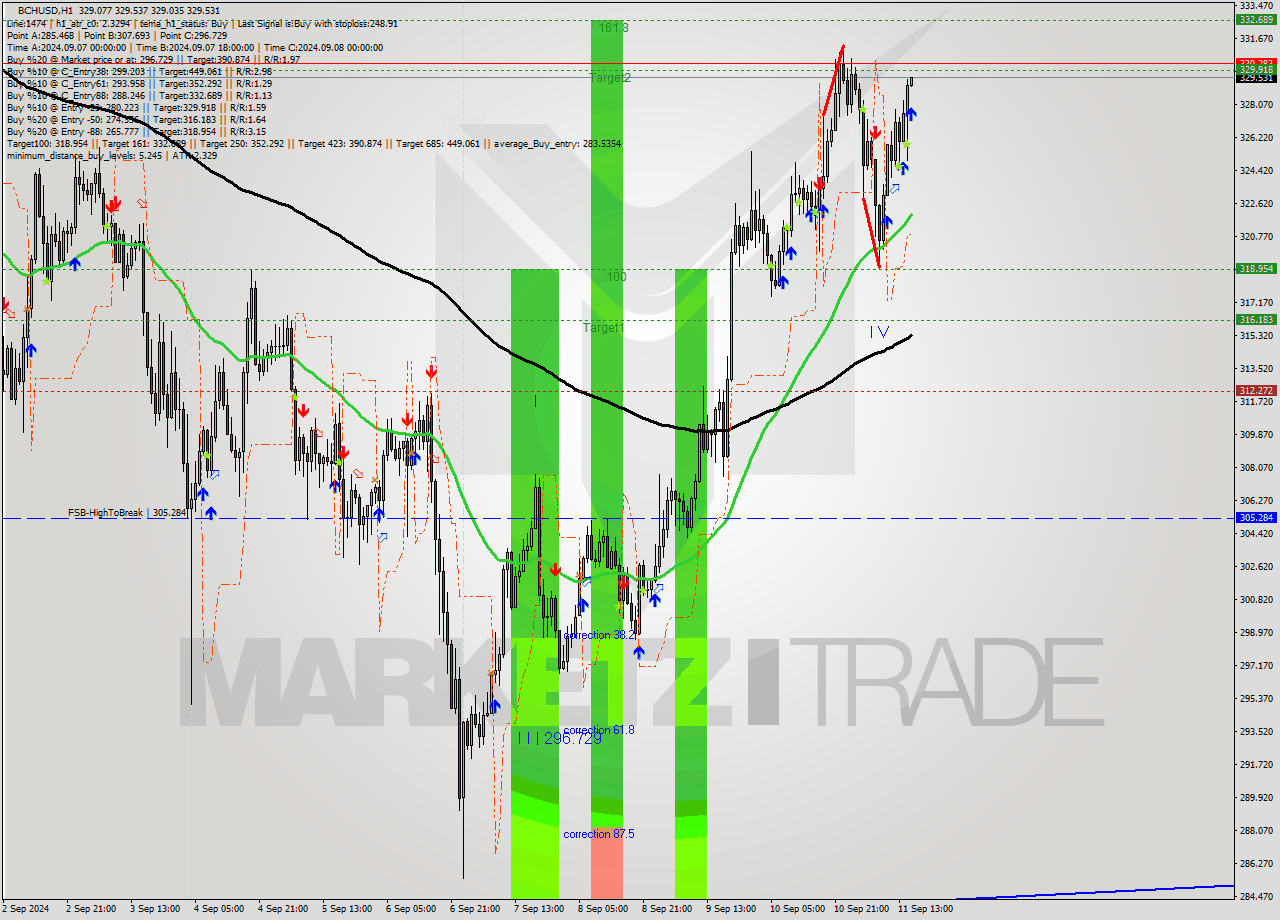Click the 284.470 price axis label
Image resolution: width=1280 pixels, height=920 pixels.
(x=1256, y=897)
